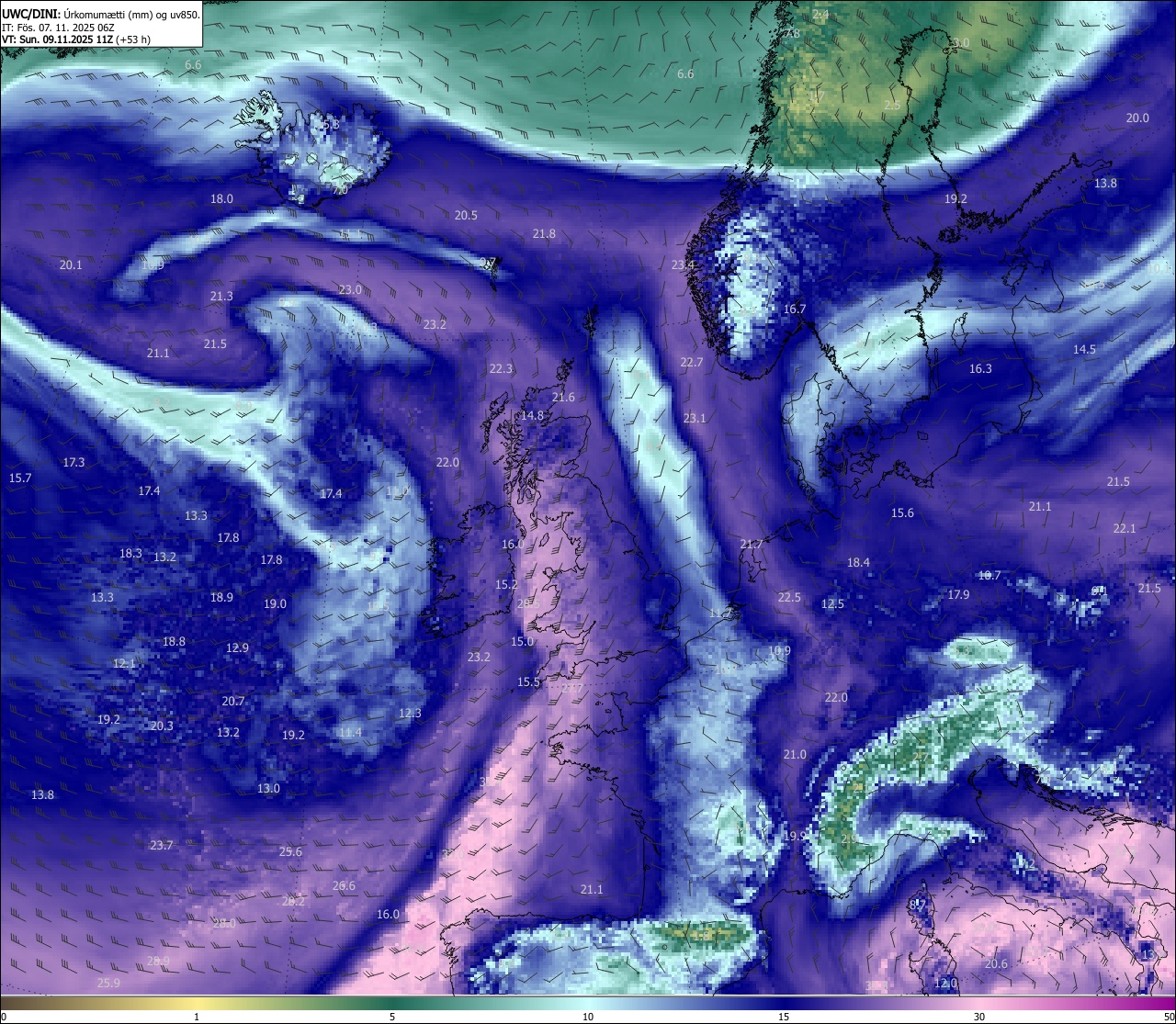
Task: Click the 12.5 value on the map
Action: pos(832,603)
